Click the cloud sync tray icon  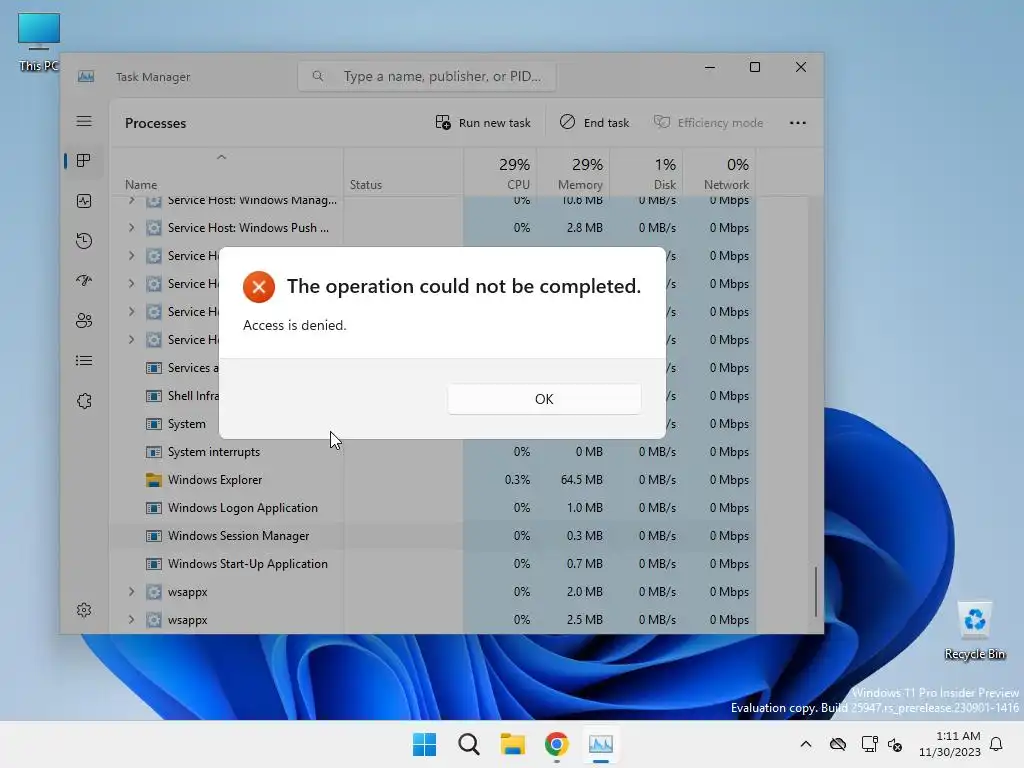838,744
